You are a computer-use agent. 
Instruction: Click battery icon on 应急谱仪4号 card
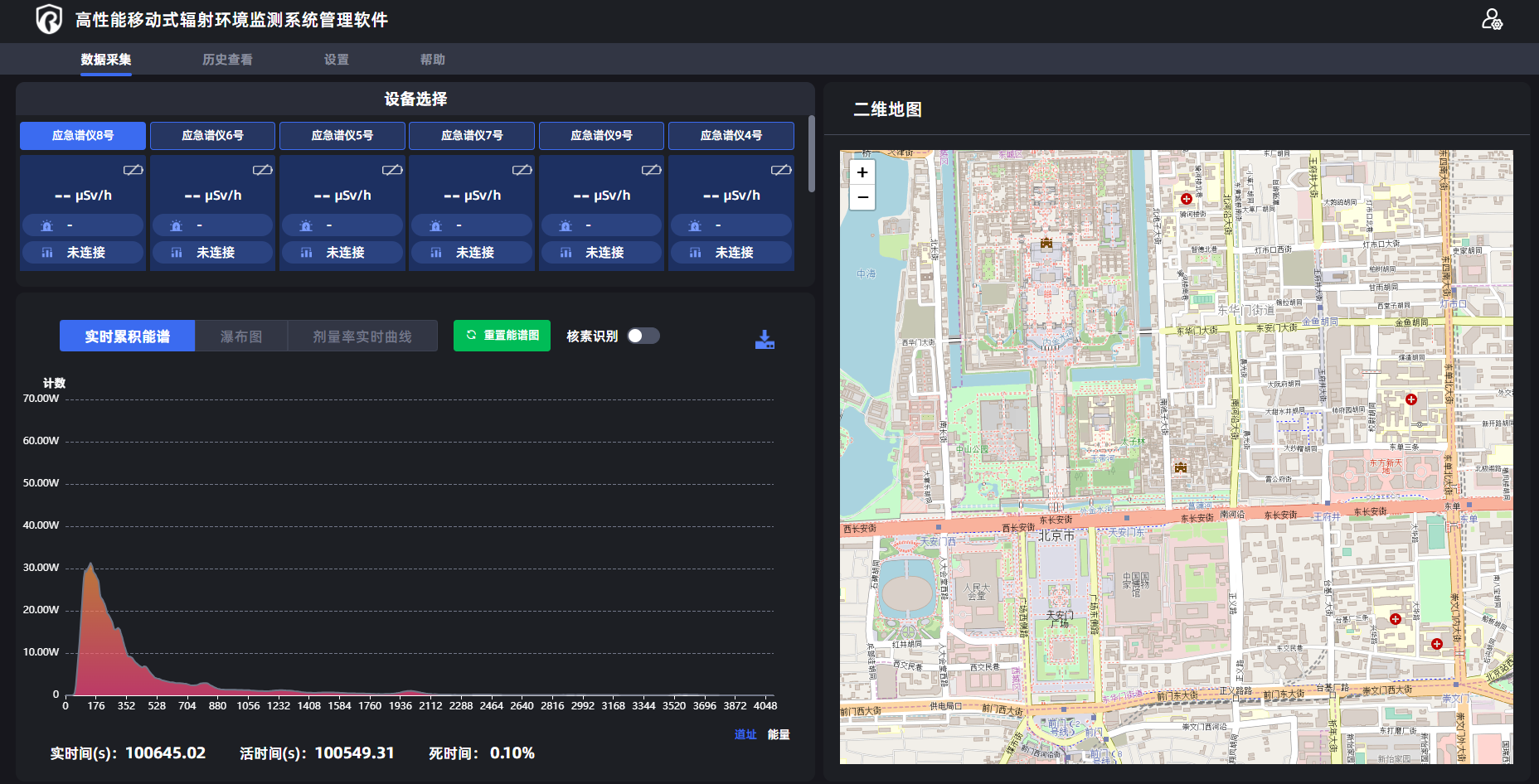click(x=780, y=170)
